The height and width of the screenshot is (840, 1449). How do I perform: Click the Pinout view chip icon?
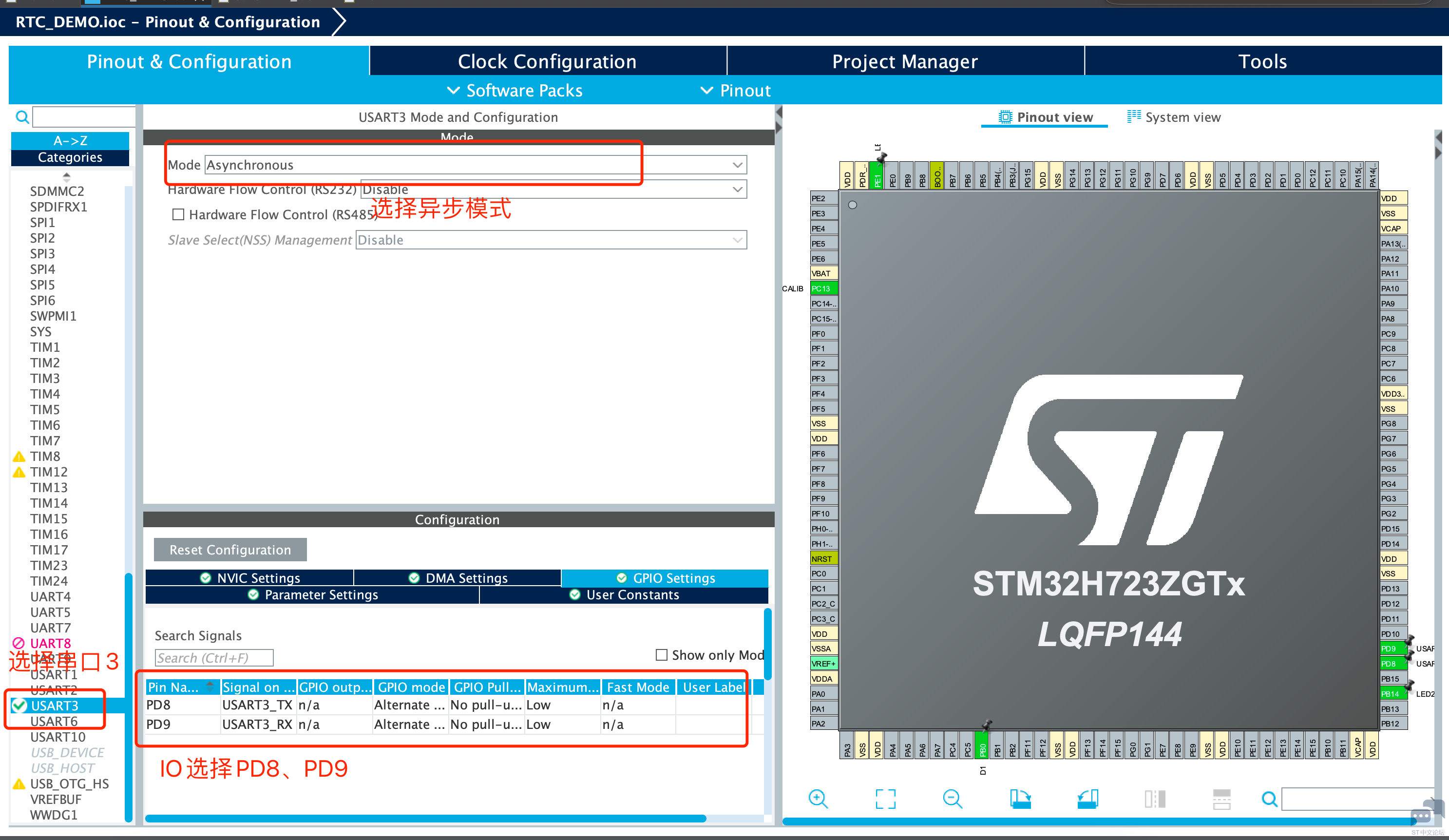(1005, 117)
